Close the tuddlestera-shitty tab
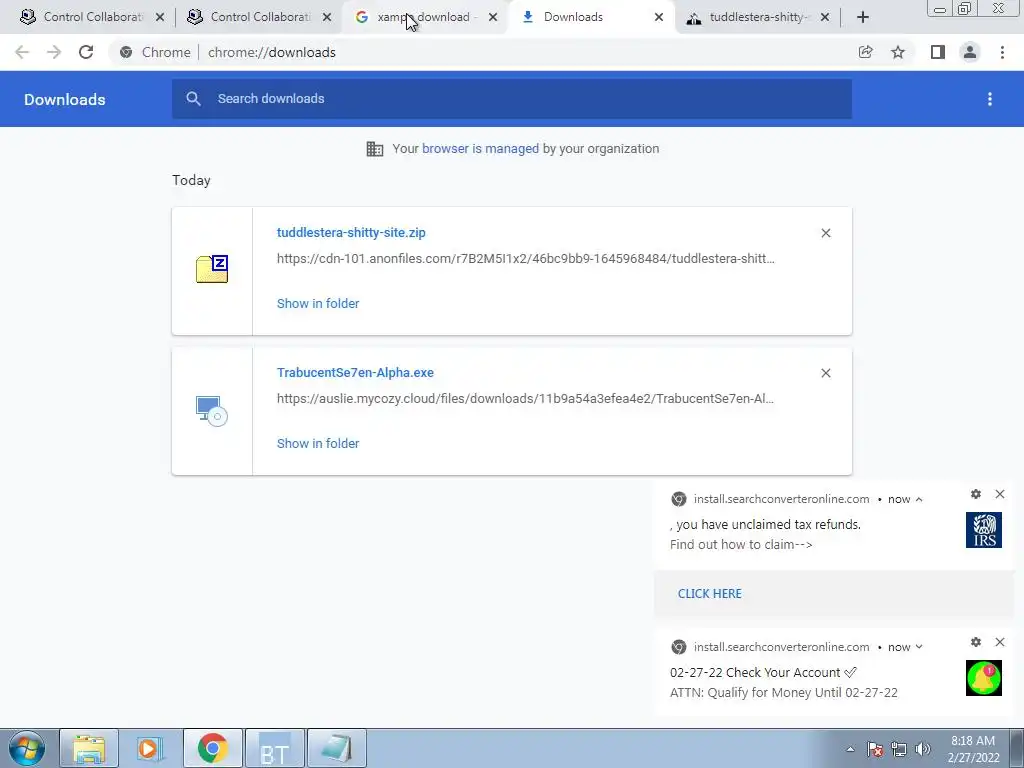Viewport: 1024px width, 768px height. [825, 17]
